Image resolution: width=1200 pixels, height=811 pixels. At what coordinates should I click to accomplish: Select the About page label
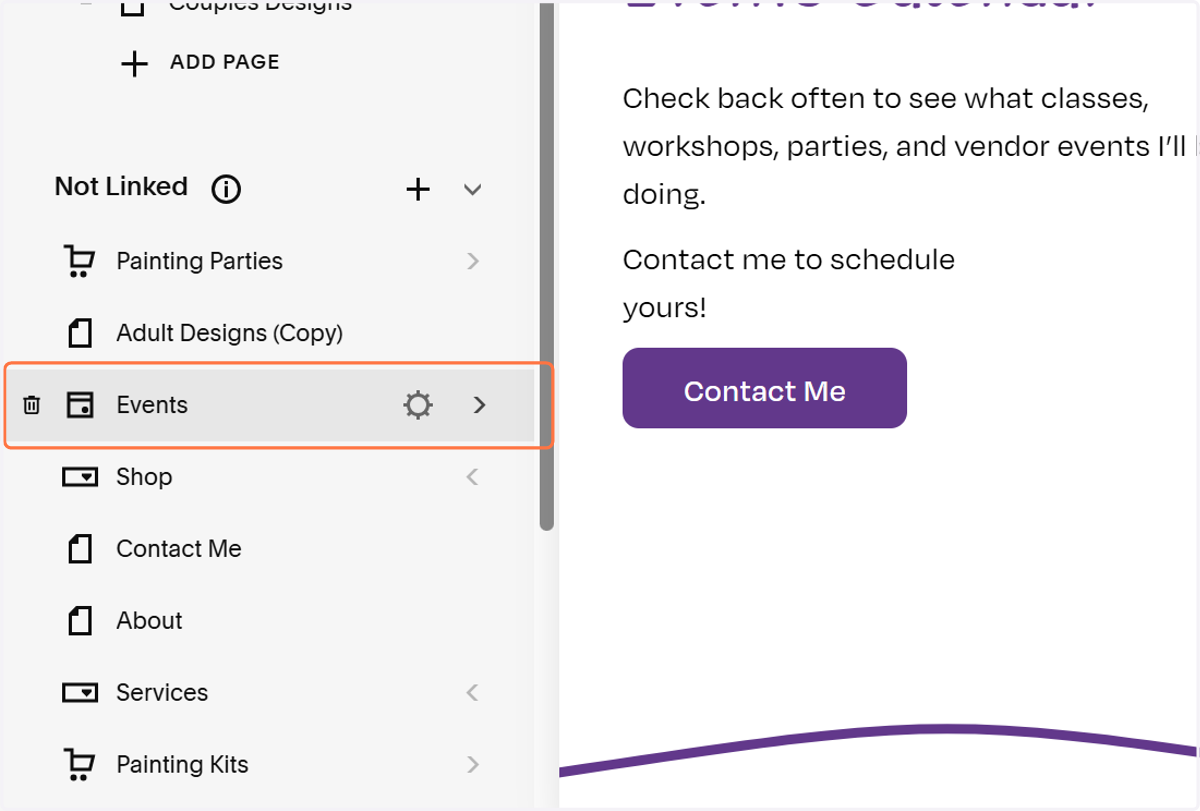point(149,621)
